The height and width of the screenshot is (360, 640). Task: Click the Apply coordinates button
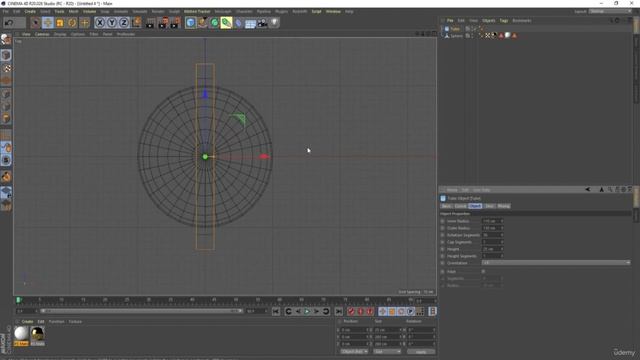click(421, 352)
